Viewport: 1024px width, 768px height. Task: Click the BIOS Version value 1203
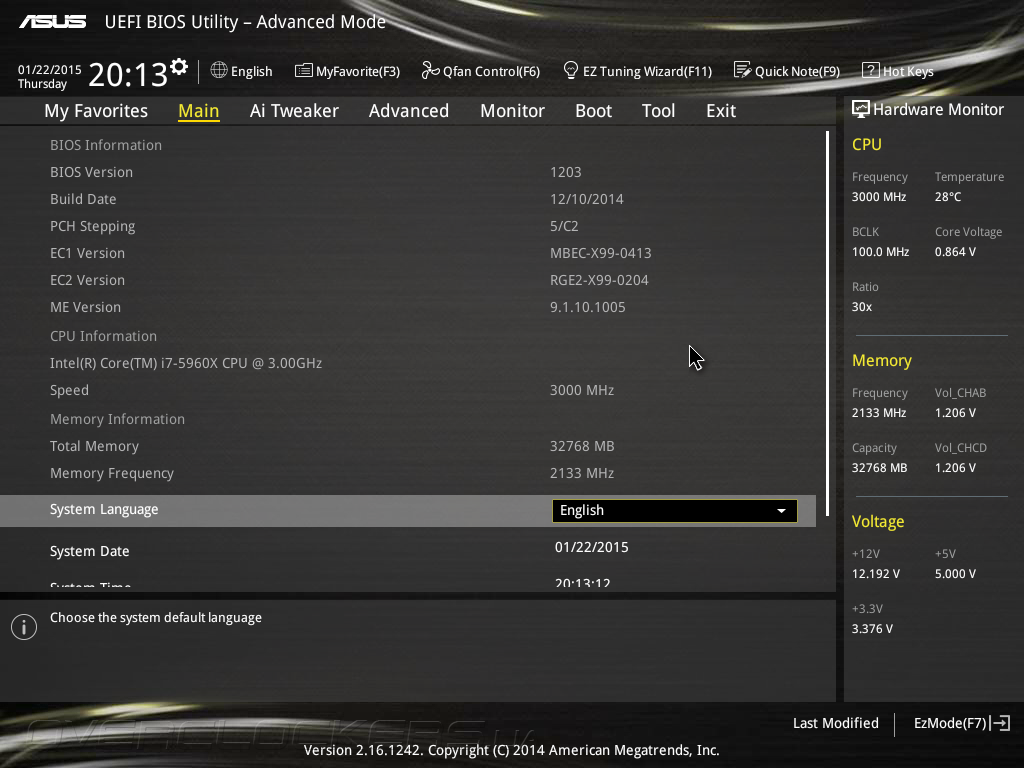566,172
